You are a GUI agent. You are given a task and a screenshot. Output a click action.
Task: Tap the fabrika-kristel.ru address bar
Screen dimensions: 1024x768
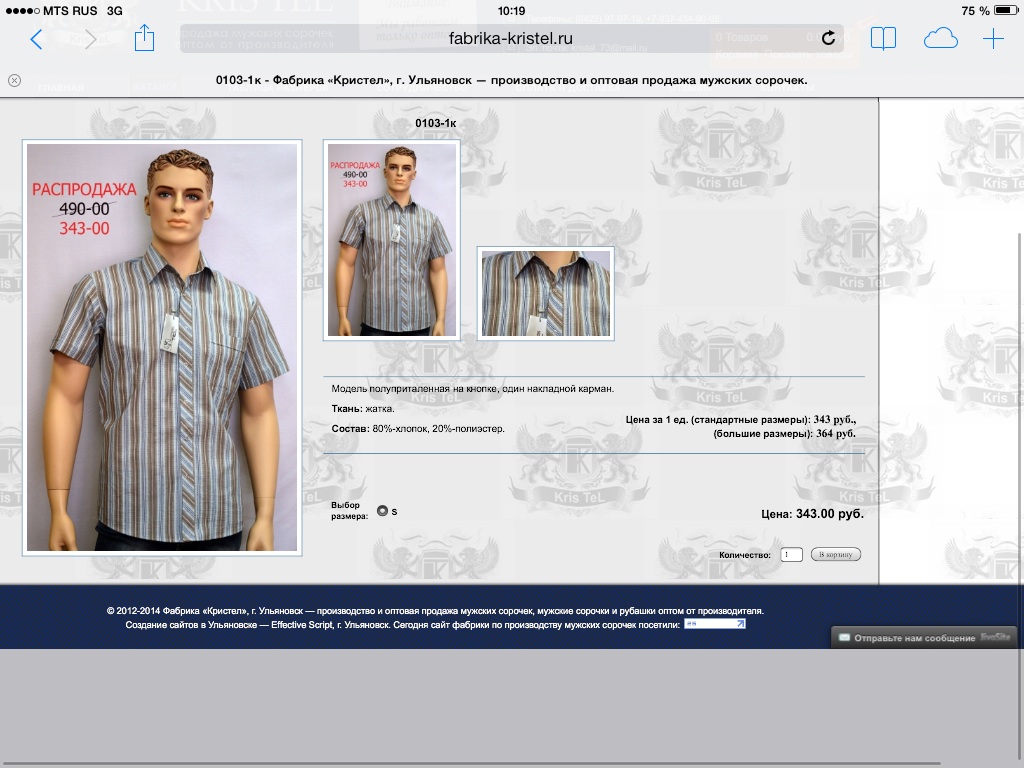click(511, 39)
